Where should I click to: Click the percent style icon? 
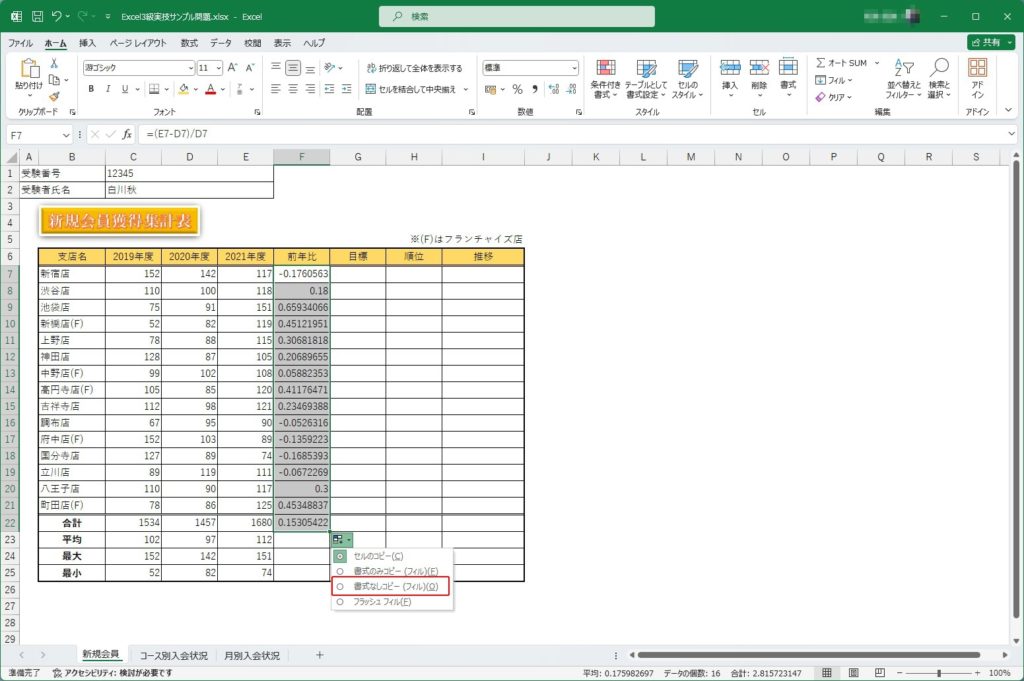click(x=517, y=89)
